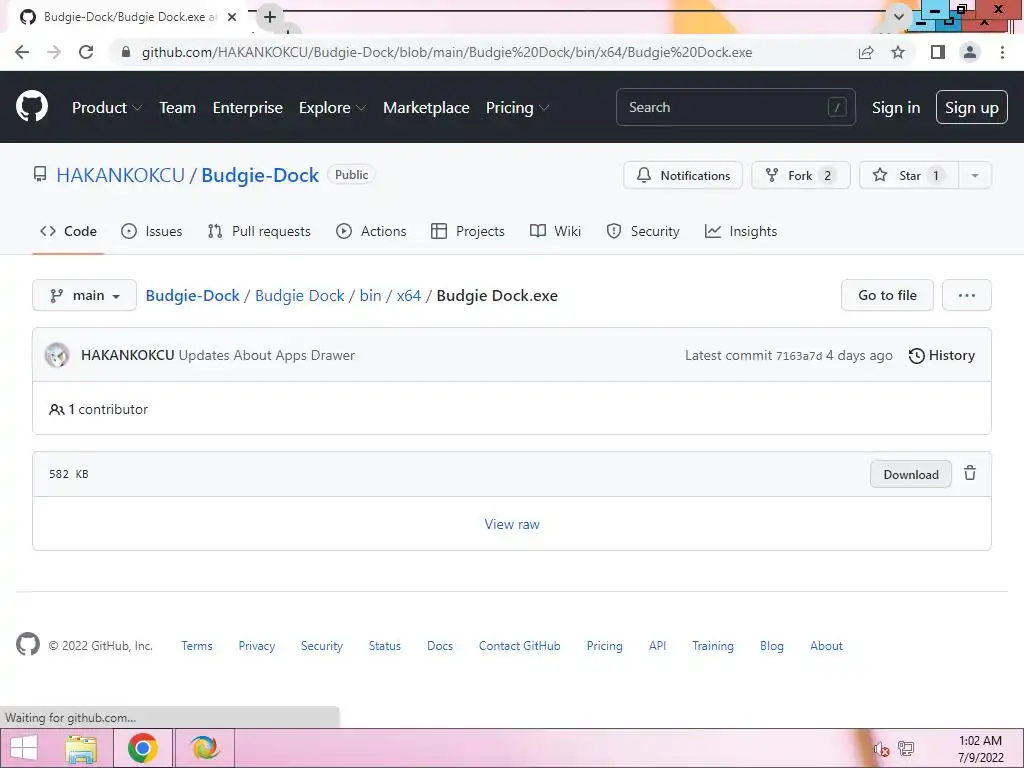The image size is (1024, 768).
Task: Open the Contact GitHub footer link
Action: pyautogui.click(x=519, y=645)
